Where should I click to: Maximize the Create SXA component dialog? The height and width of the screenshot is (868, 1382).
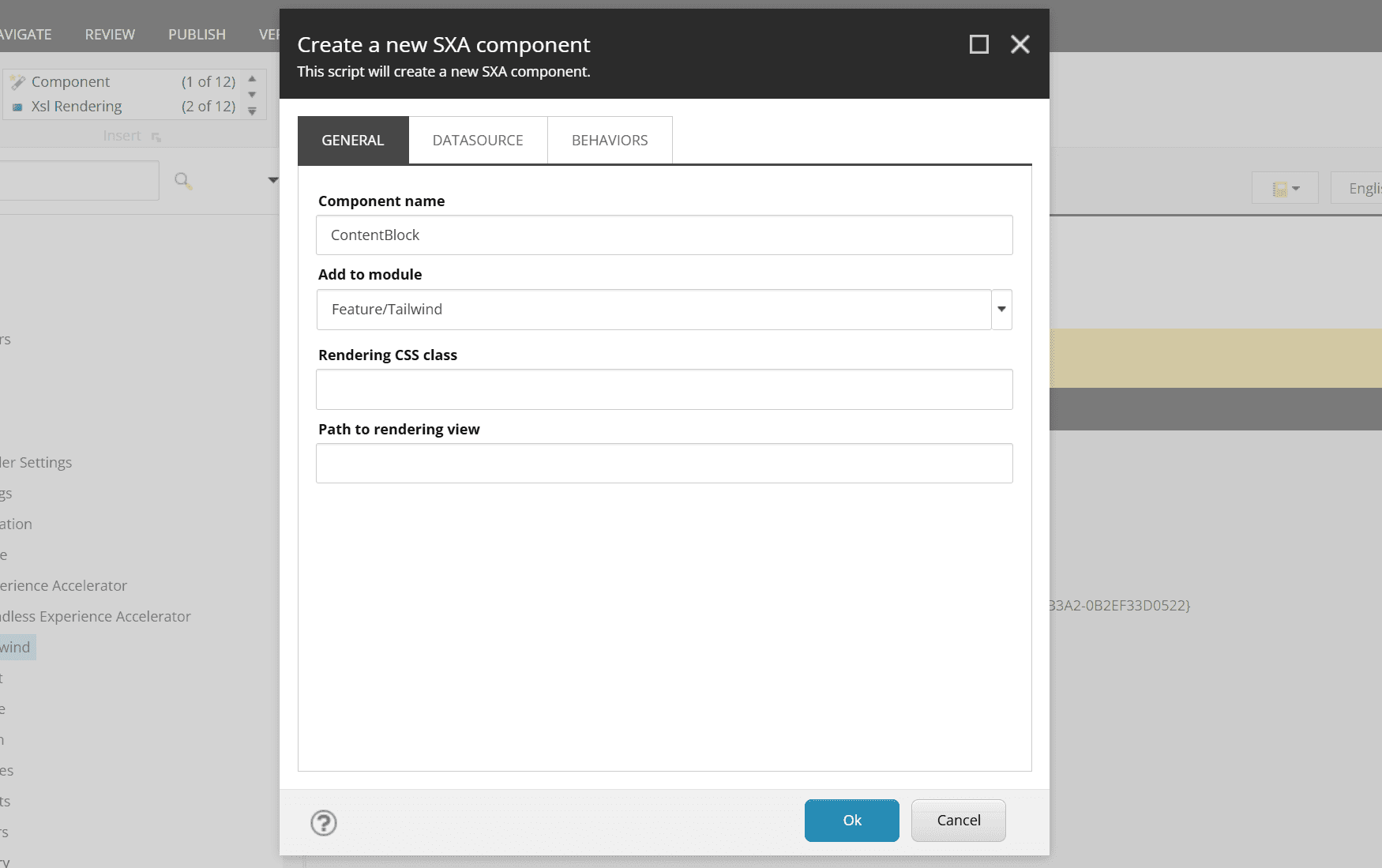click(x=978, y=44)
